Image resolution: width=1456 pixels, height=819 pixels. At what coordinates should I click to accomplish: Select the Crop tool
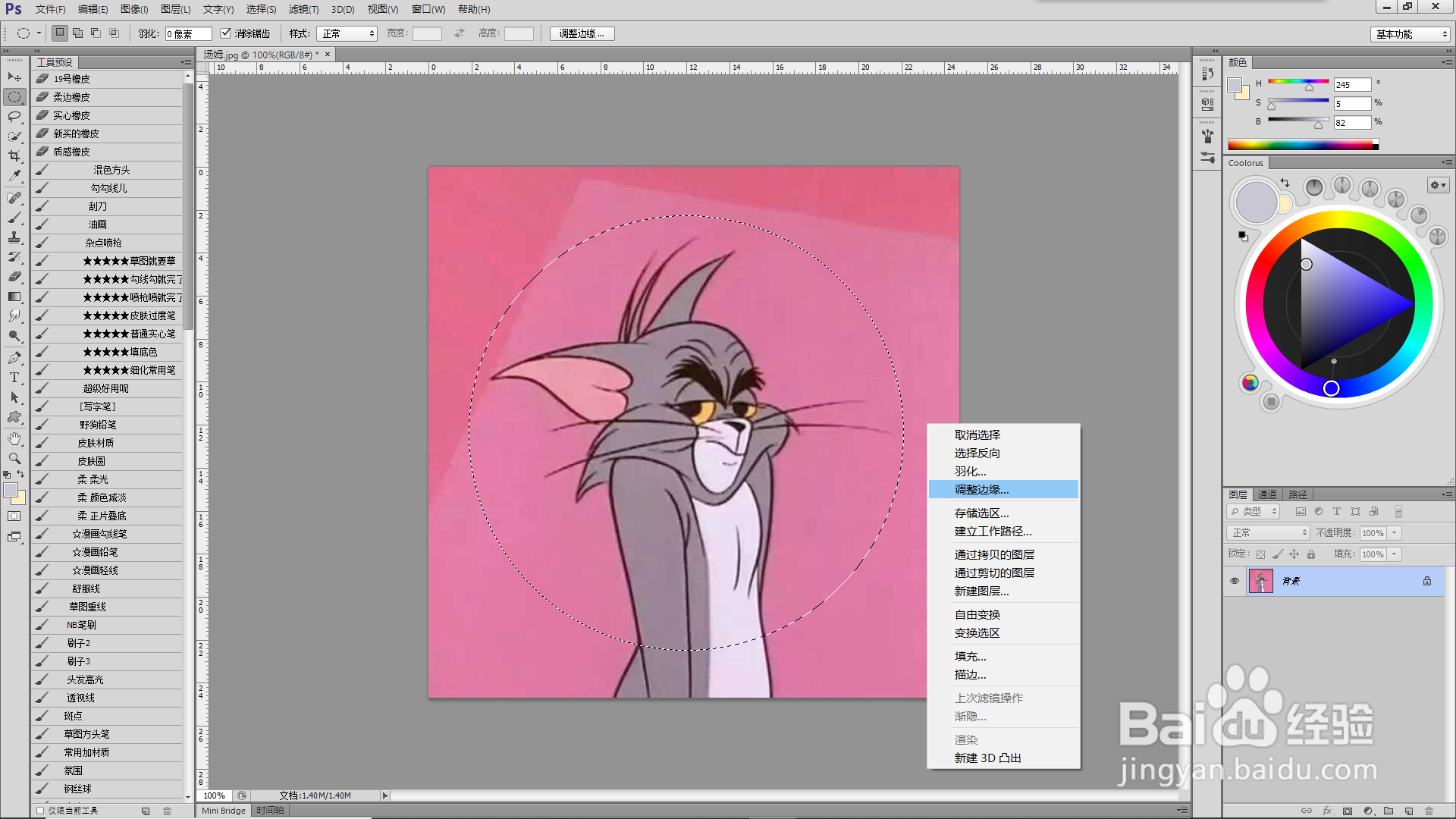14,156
